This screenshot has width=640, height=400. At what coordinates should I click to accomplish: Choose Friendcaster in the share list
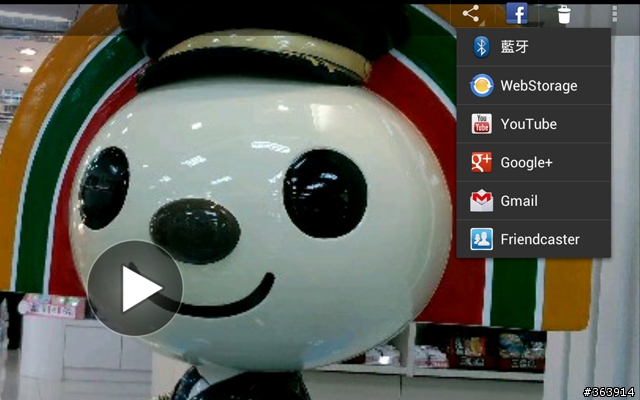click(533, 239)
